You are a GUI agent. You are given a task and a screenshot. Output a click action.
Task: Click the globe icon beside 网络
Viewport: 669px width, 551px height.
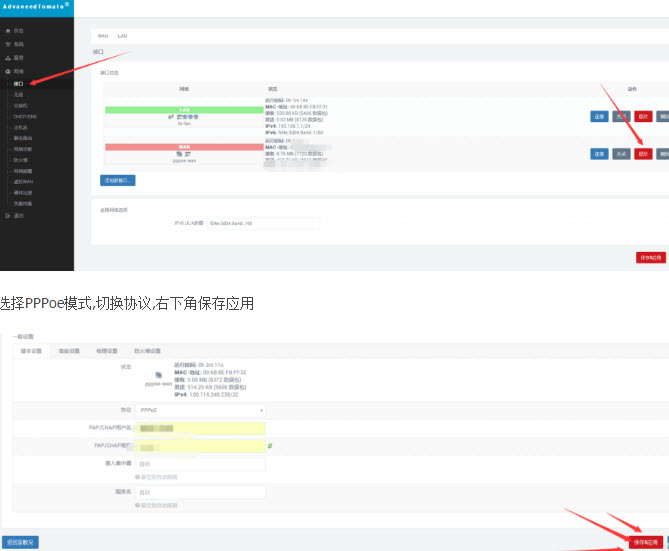[x=8, y=72]
